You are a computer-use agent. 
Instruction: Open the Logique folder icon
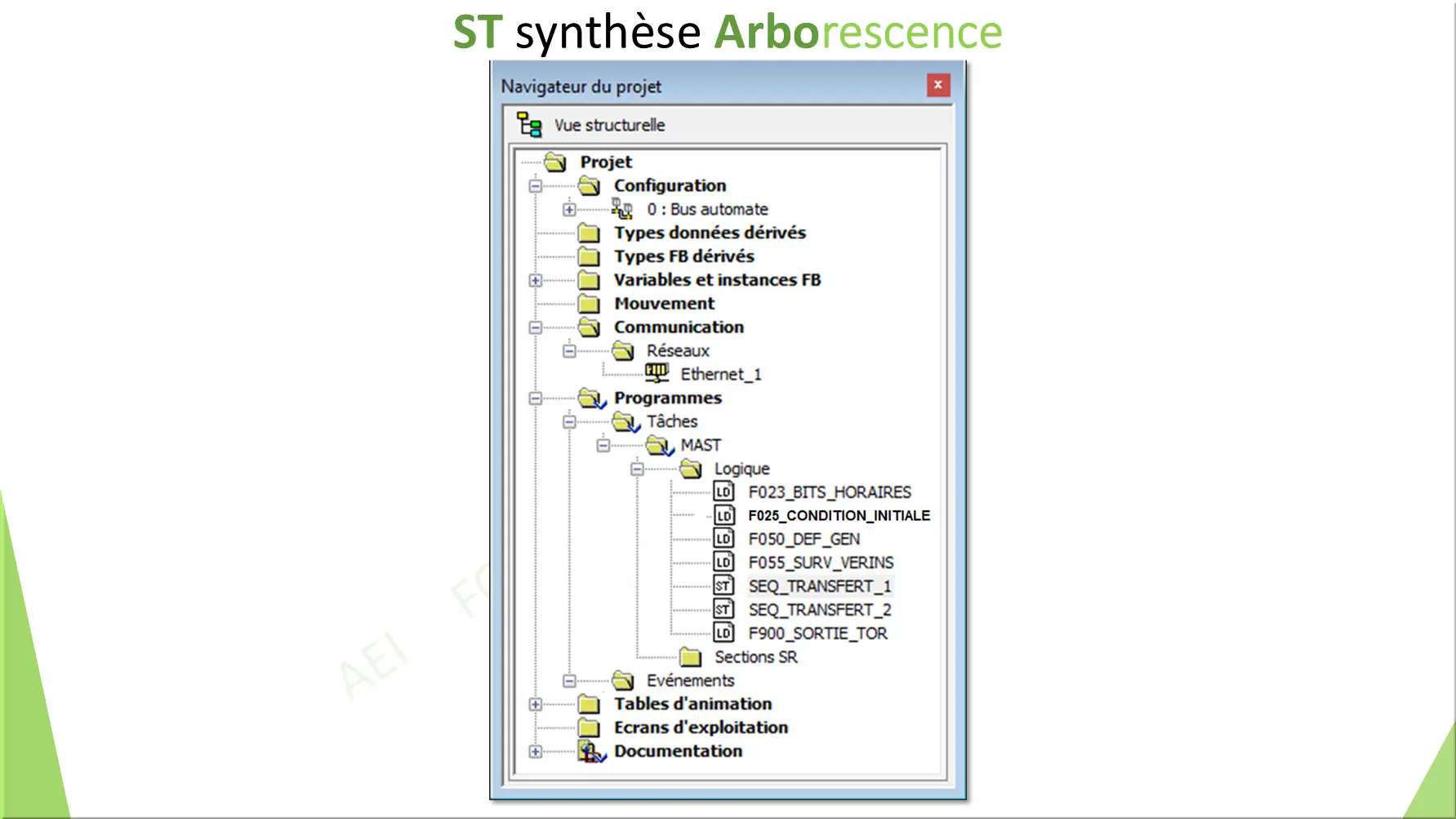[690, 469]
